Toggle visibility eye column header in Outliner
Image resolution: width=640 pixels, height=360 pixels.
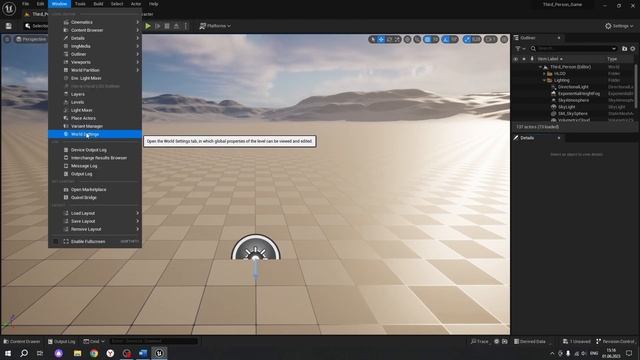[x=516, y=59]
